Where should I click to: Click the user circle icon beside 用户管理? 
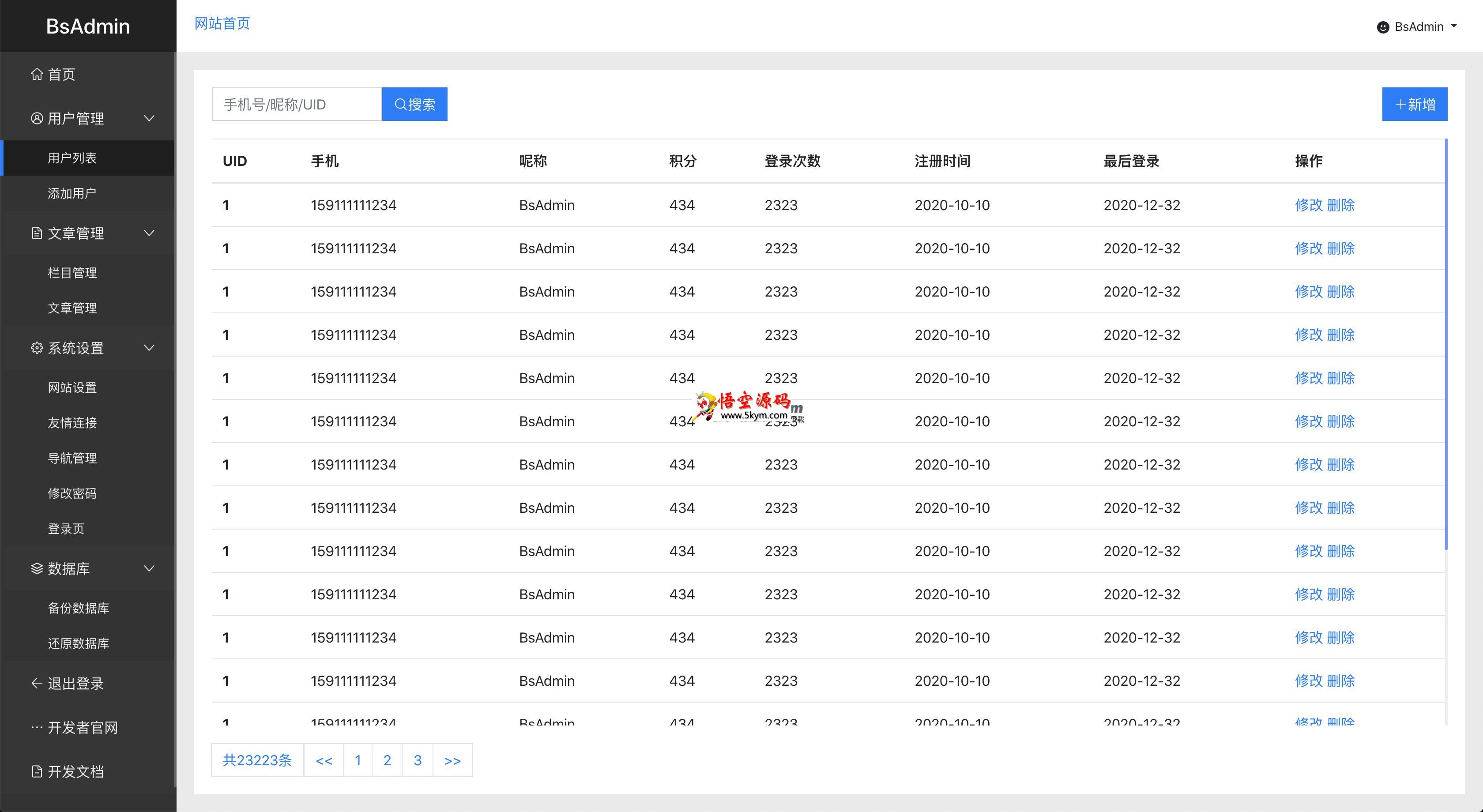click(x=37, y=119)
